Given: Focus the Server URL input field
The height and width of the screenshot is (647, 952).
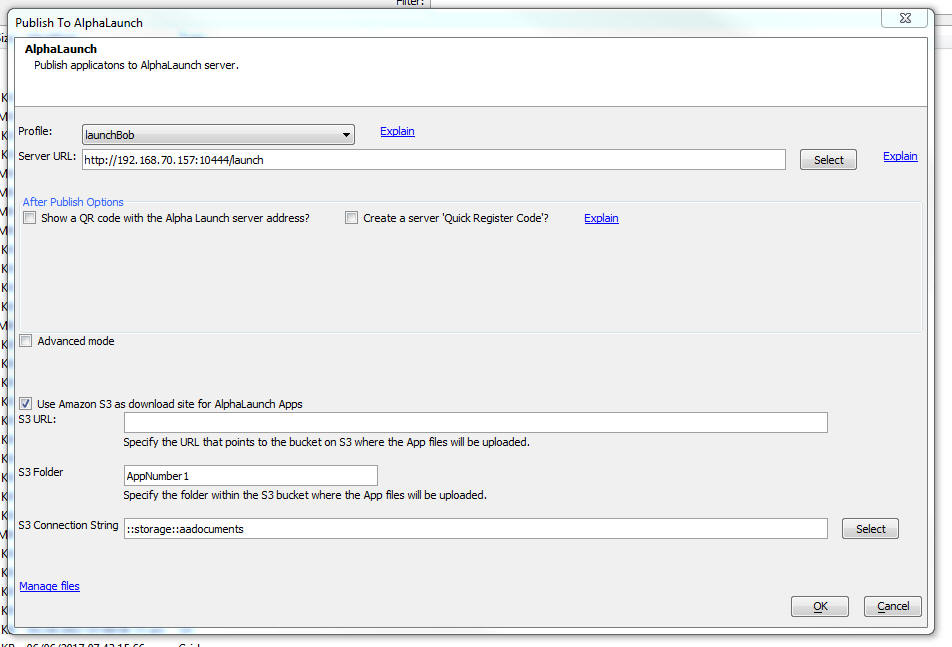Looking at the screenshot, I should [434, 160].
